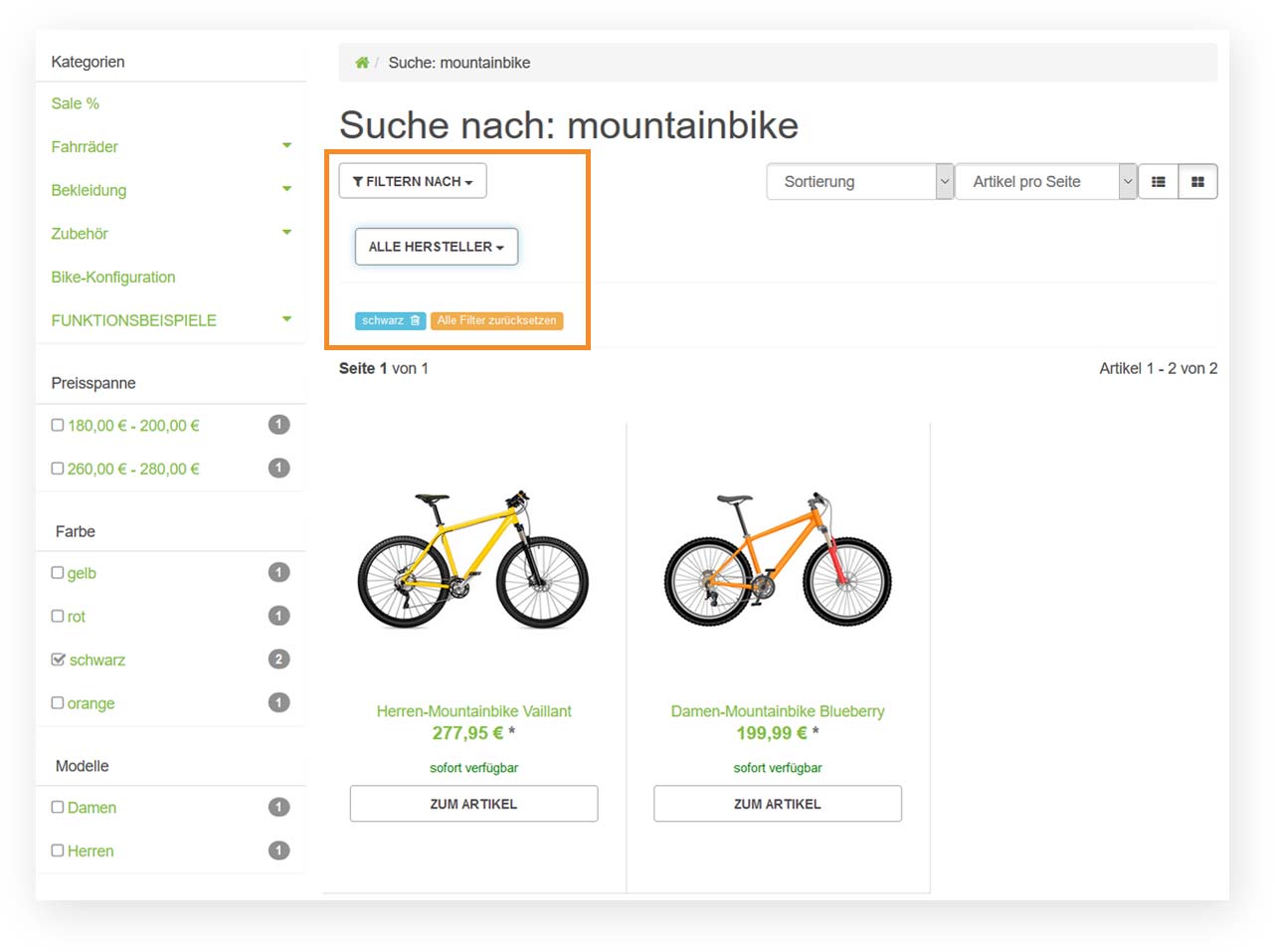
Task: Switch to list view layout icon
Action: pos(1158,182)
